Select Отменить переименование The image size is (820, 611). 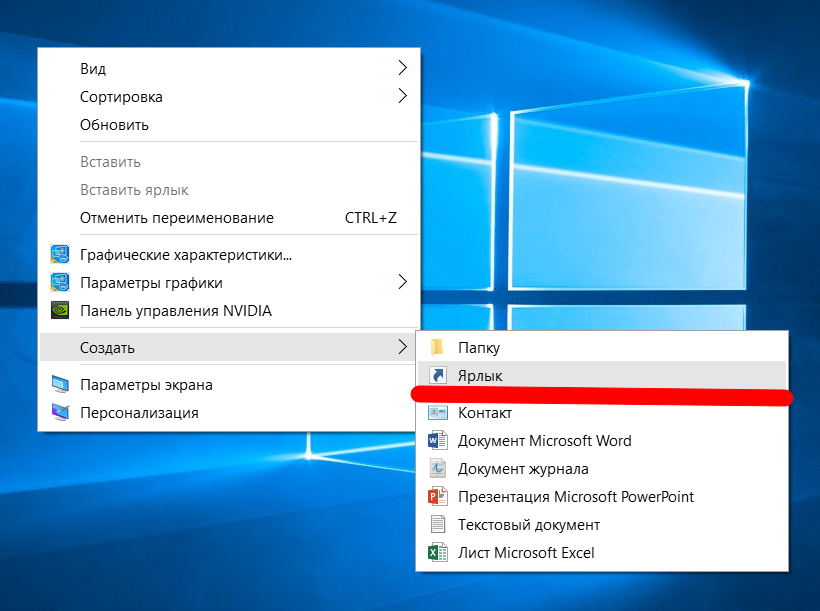coord(229,218)
